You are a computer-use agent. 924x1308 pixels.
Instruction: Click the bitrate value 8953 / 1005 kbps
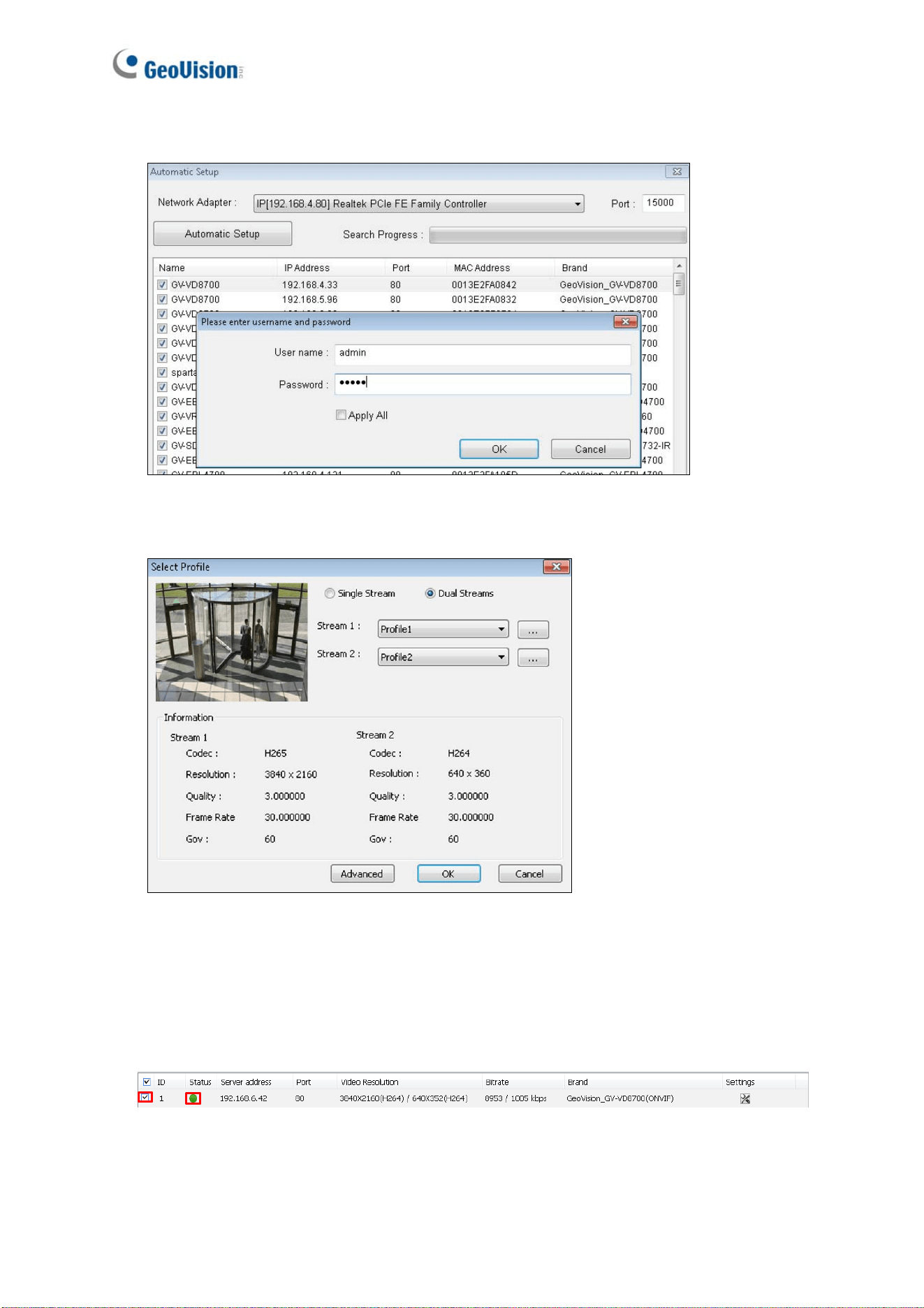515,1098
